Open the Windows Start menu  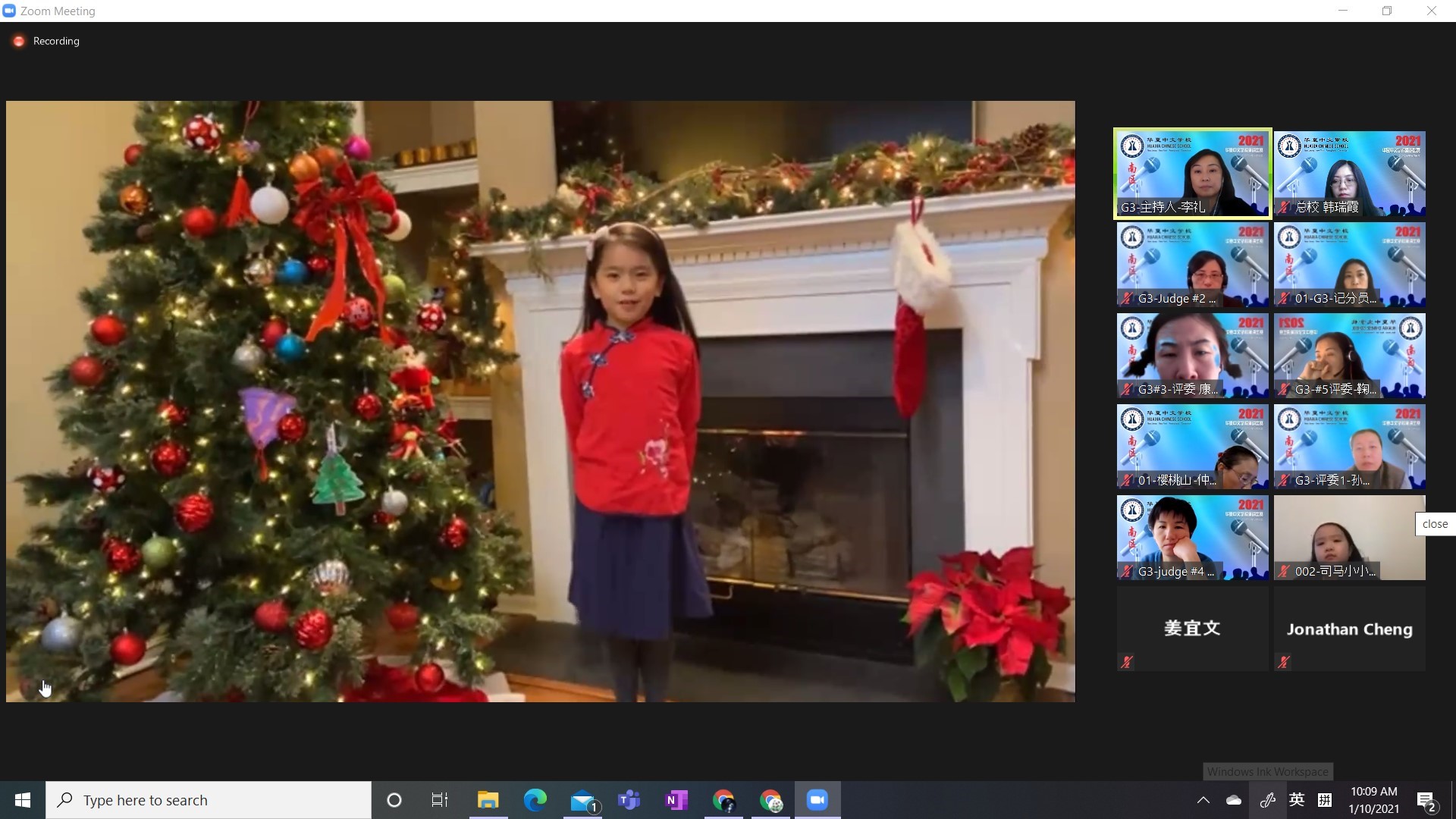[x=23, y=800]
